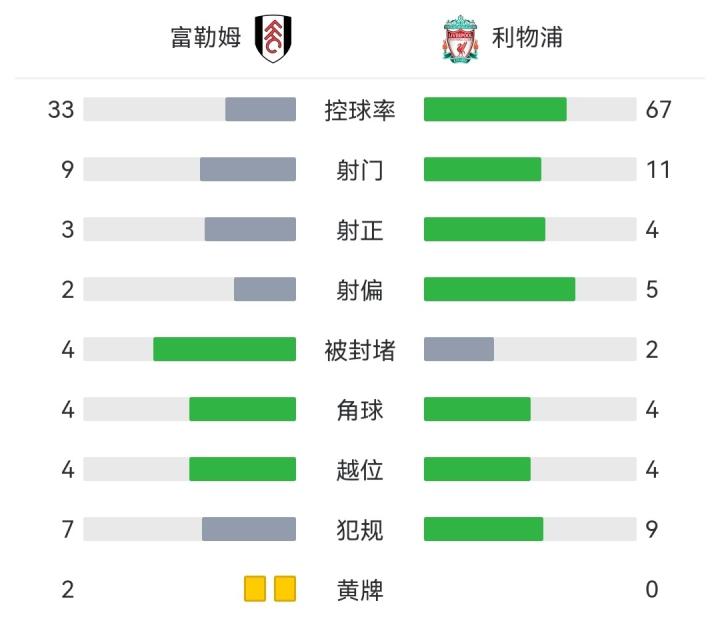
Task: Select the 射门 shots label
Action: (360, 170)
